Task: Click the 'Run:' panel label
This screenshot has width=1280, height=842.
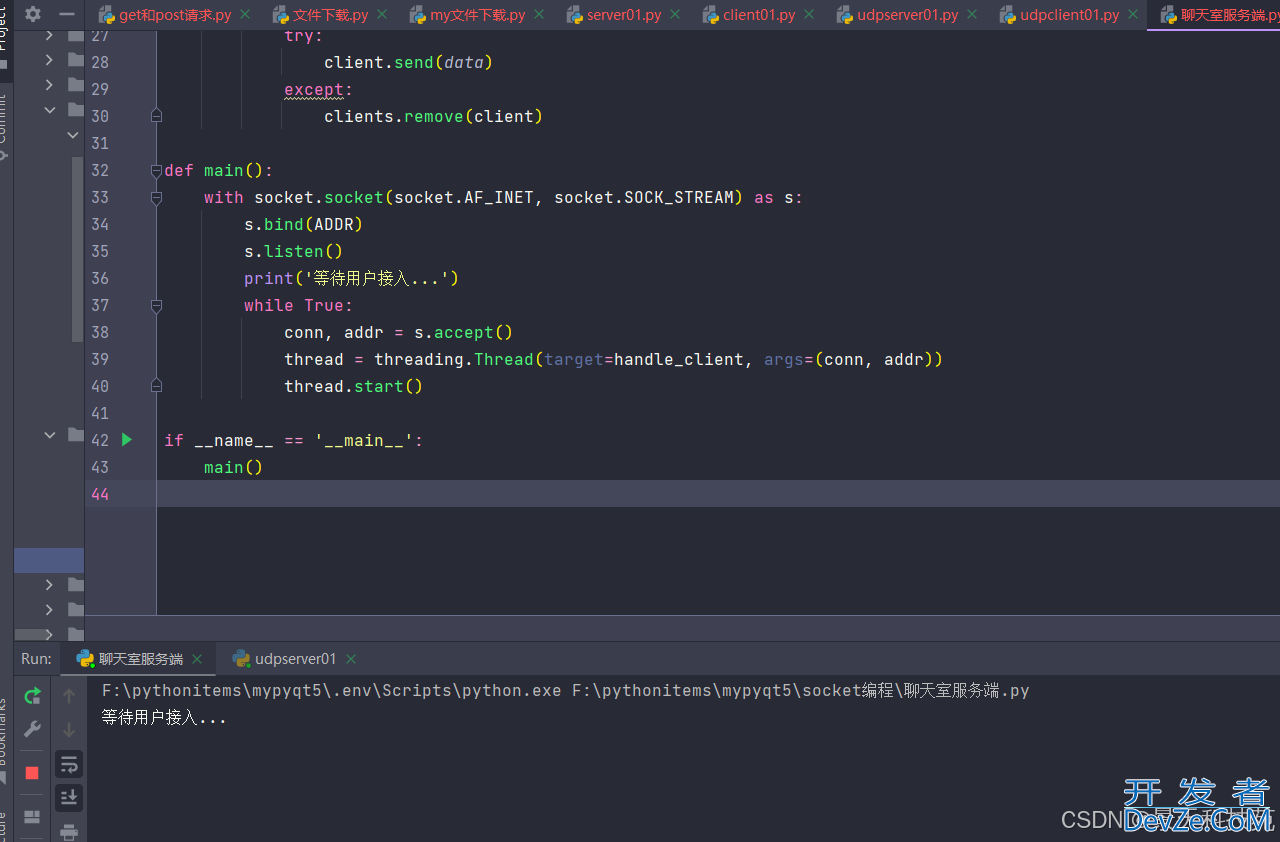Action: (36, 659)
